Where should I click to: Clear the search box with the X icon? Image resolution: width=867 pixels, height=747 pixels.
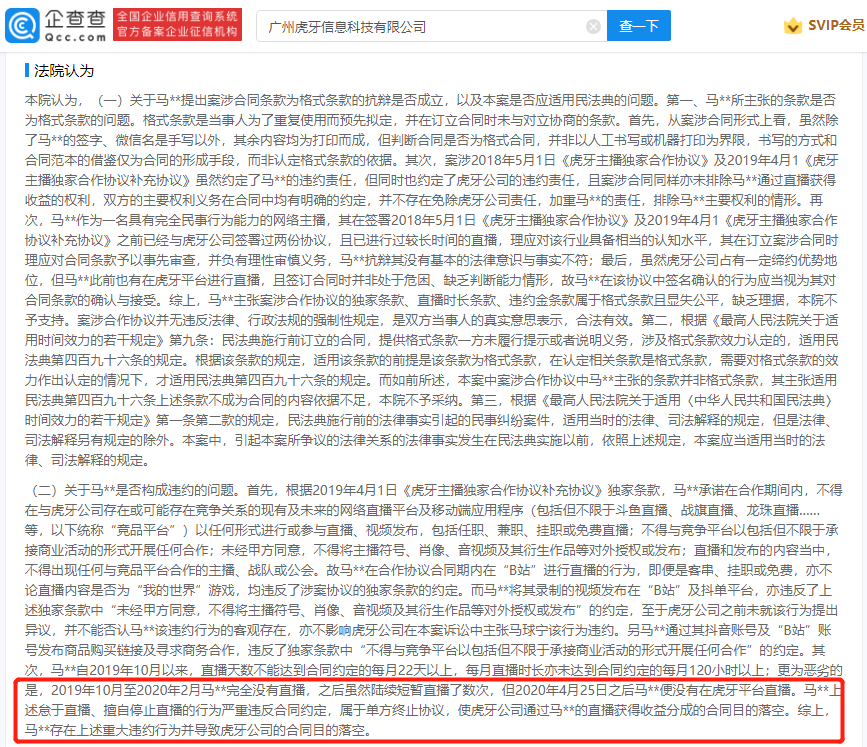coord(593,27)
